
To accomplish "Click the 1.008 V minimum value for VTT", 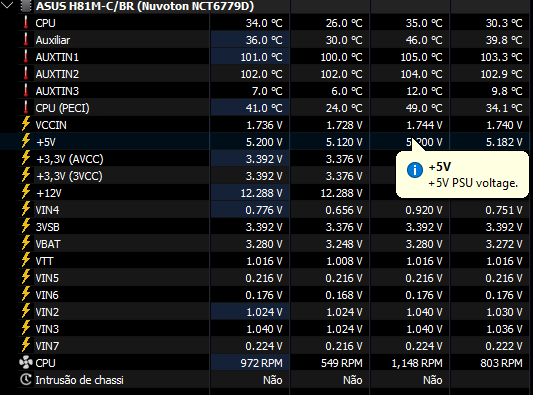I will pos(344,261).
